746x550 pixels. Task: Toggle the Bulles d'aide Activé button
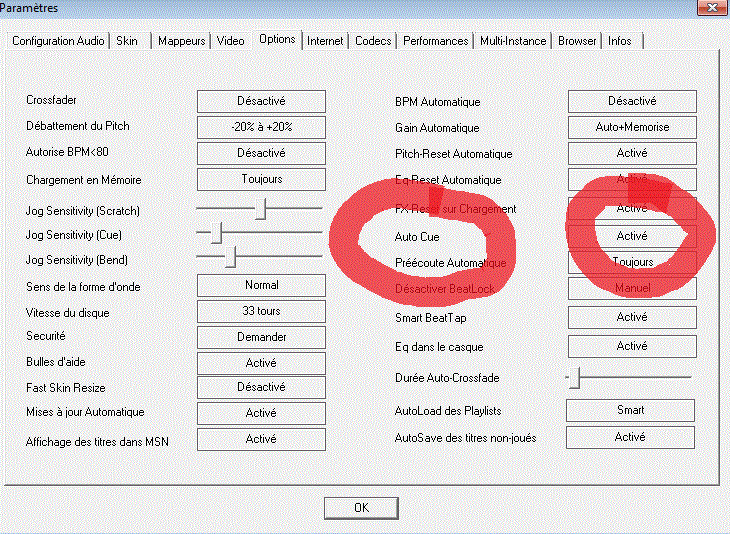[261, 362]
